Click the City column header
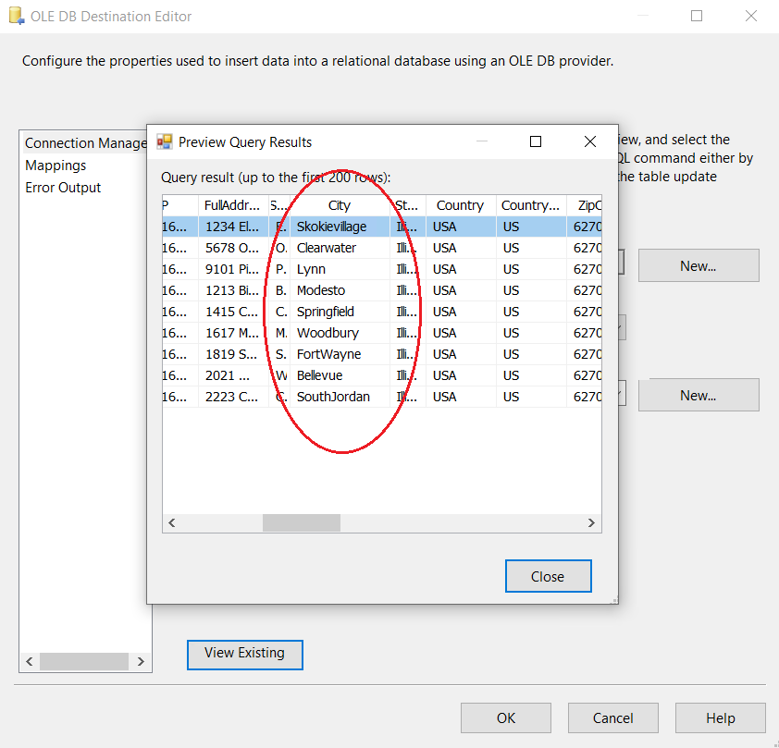The image size is (779, 748). 339,205
